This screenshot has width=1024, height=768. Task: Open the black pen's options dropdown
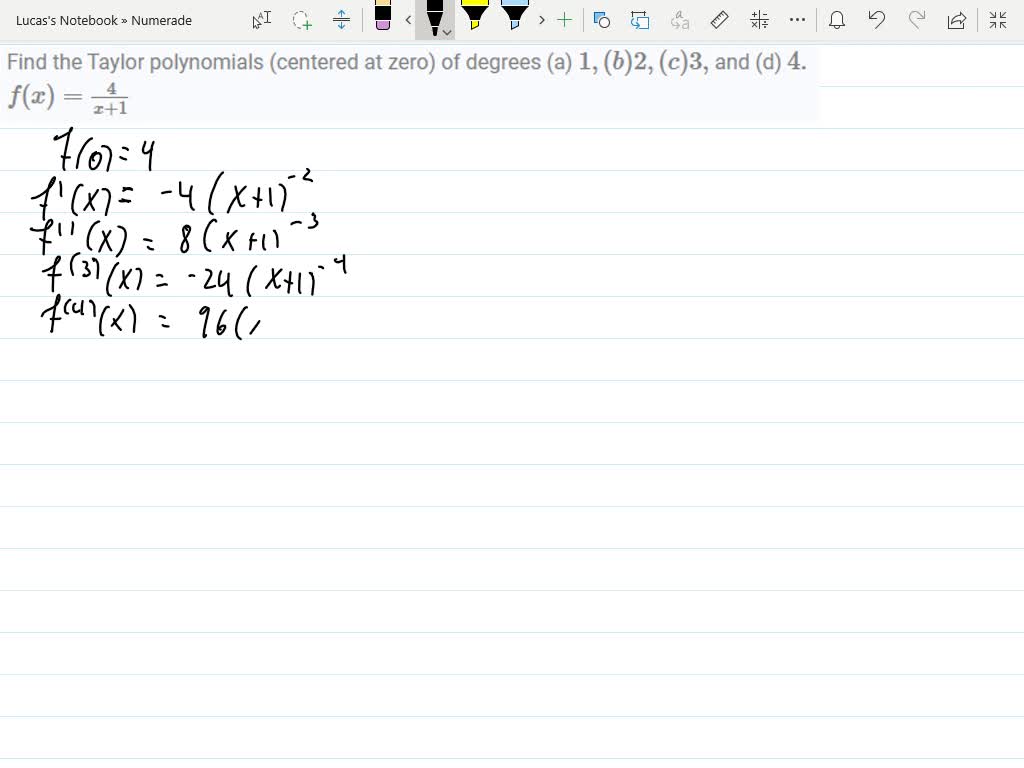point(447,33)
